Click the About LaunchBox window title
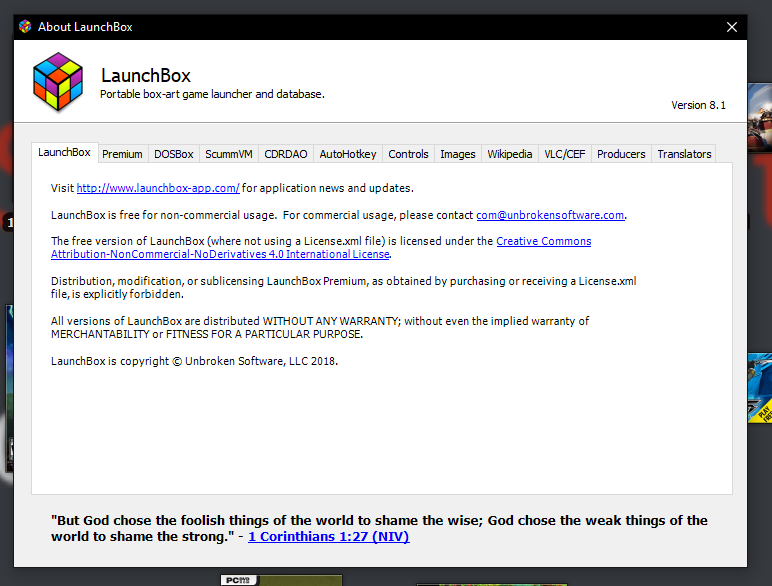Viewport: 772px width, 586px height. (x=85, y=27)
